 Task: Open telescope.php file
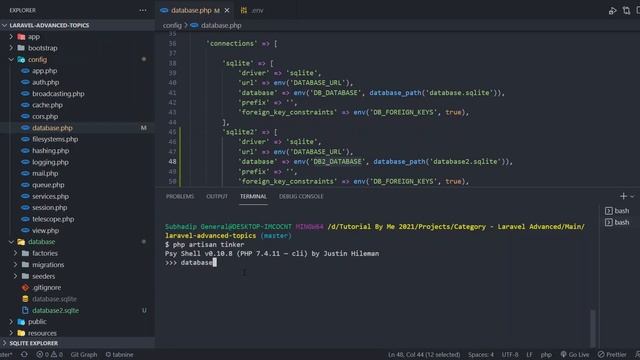tap(53, 219)
